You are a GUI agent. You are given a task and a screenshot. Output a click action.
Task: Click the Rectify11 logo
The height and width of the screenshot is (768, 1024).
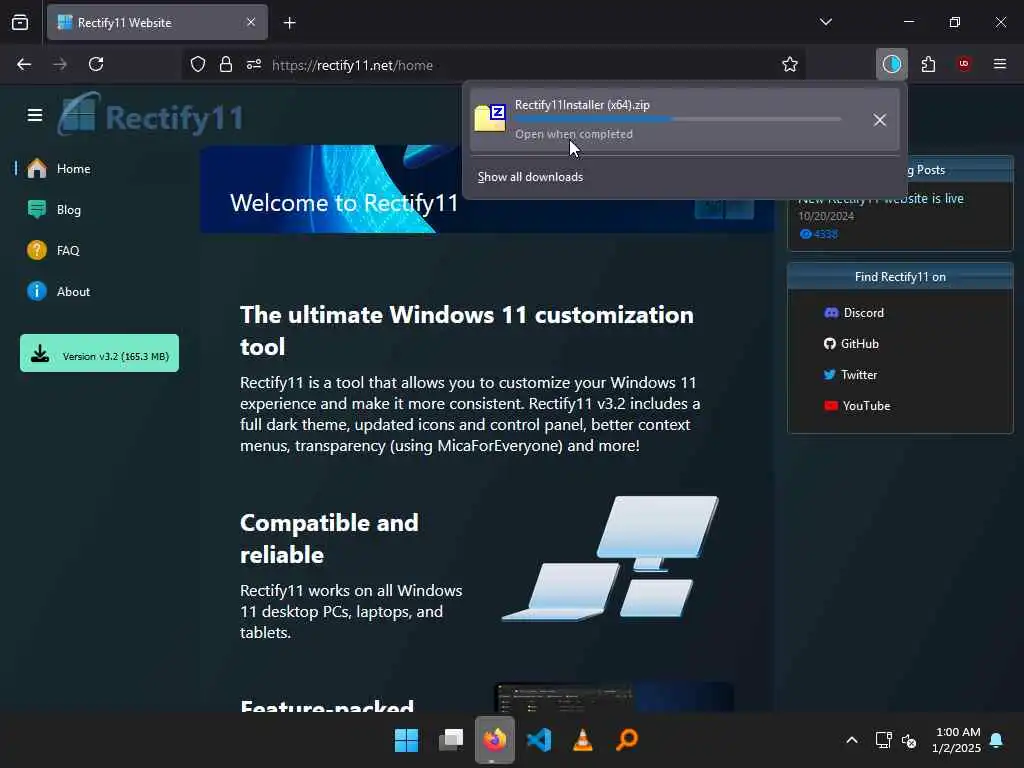150,116
